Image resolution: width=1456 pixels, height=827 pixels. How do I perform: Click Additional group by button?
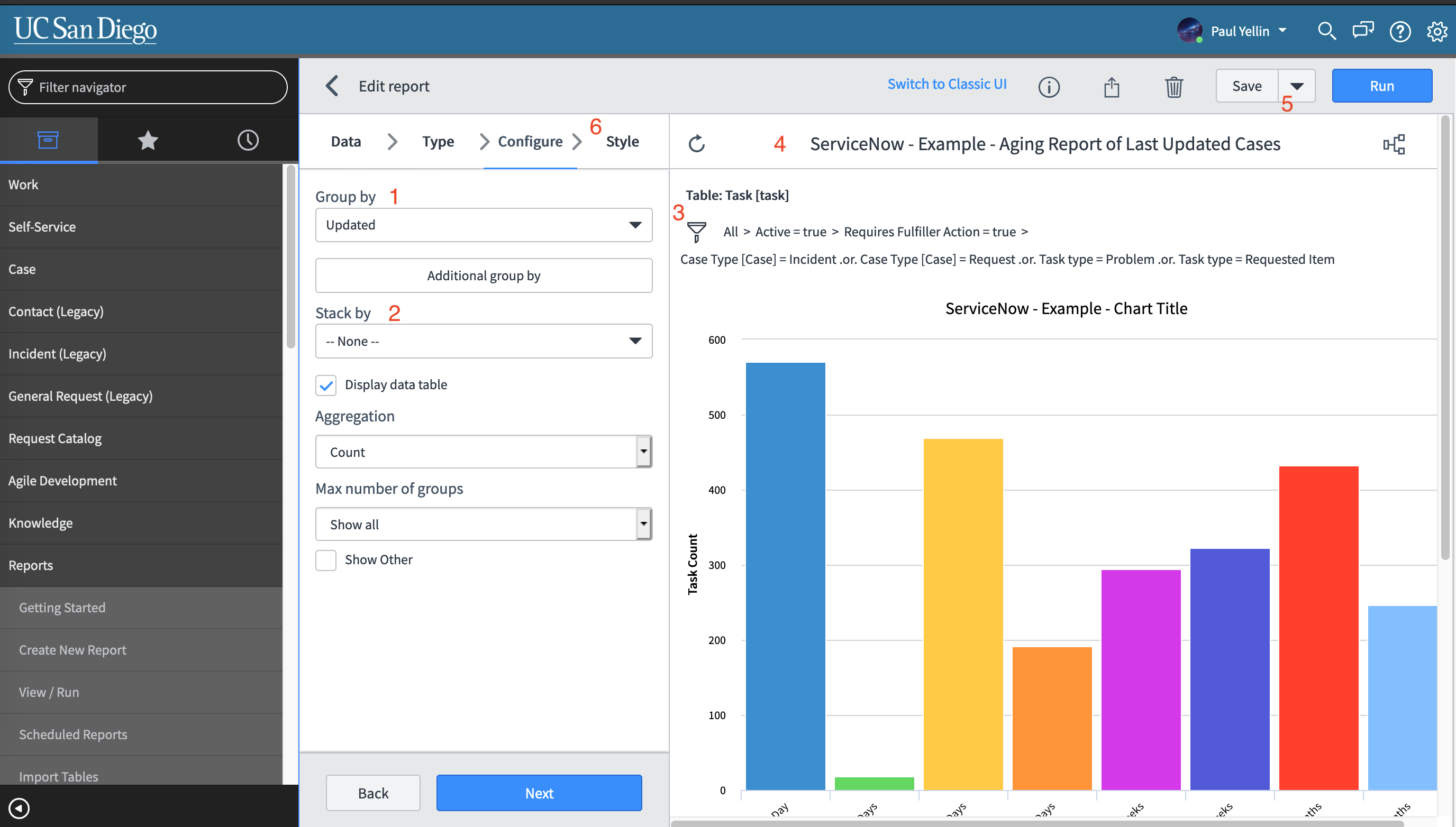point(484,275)
